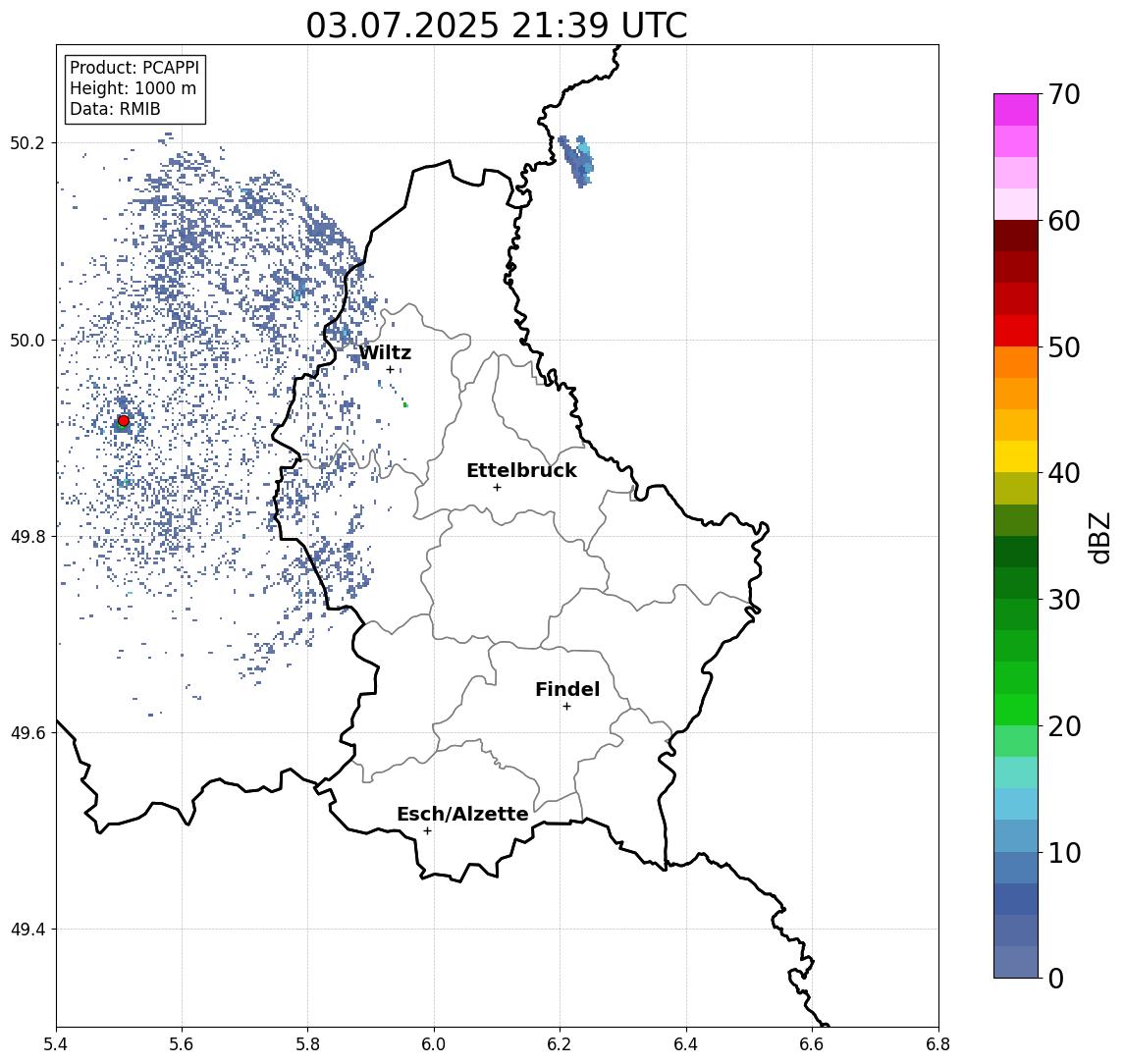Click the 60 tick on the colorbar
This screenshot has width=1124, height=1064.
click(x=1064, y=221)
